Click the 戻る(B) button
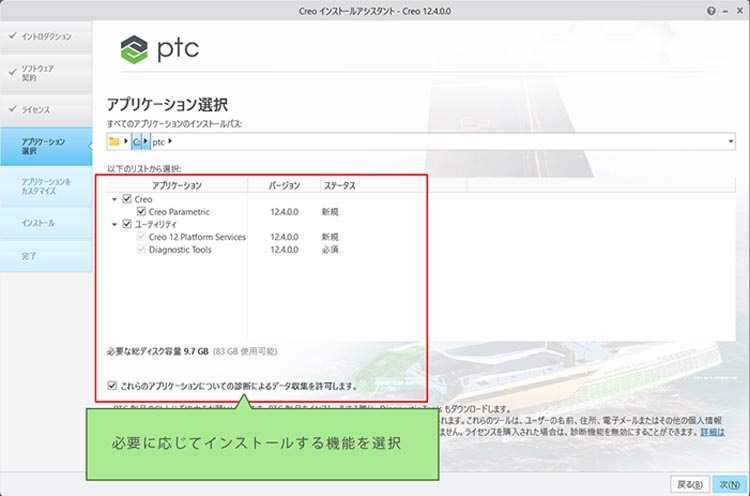 [x=690, y=484]
